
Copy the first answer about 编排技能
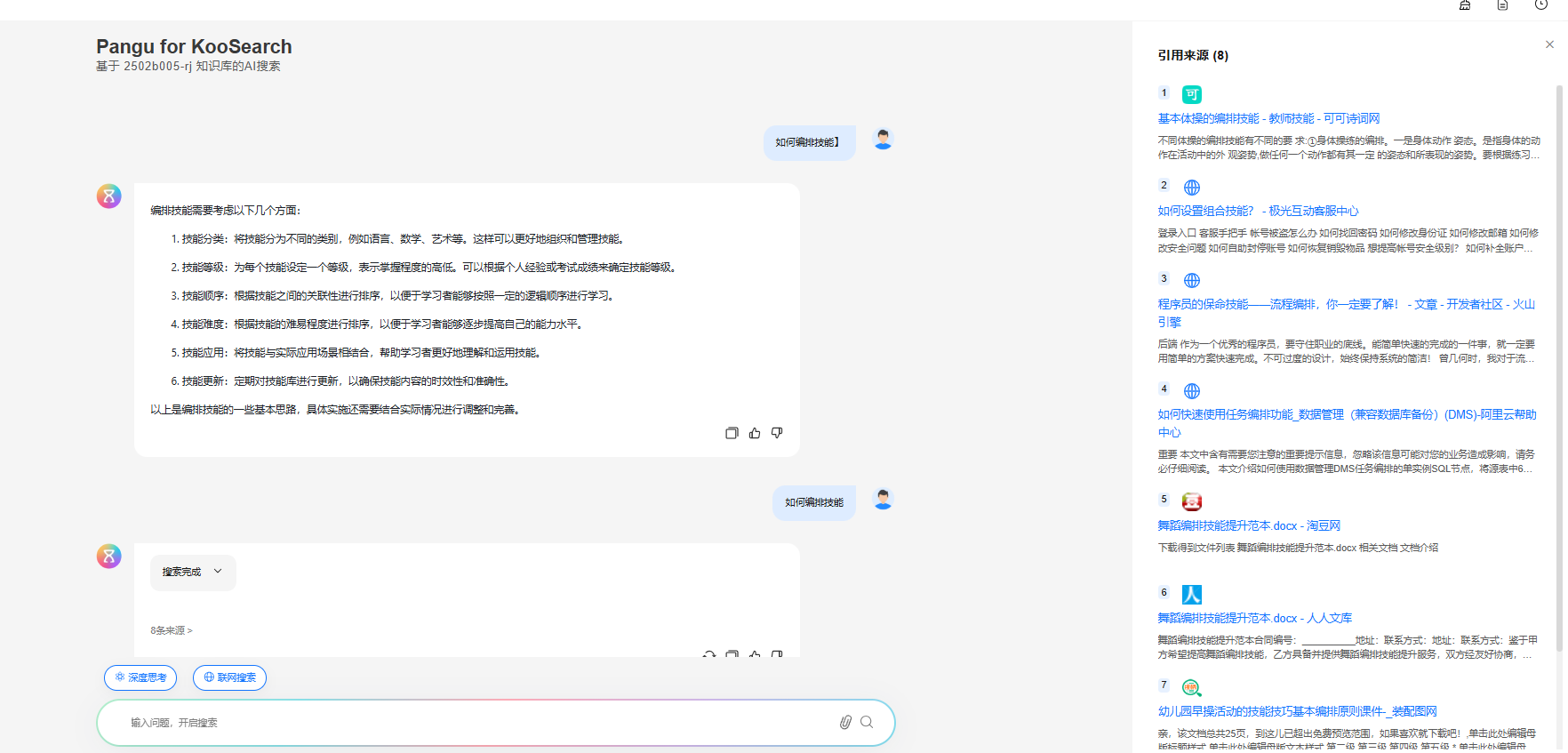(732, 433)
